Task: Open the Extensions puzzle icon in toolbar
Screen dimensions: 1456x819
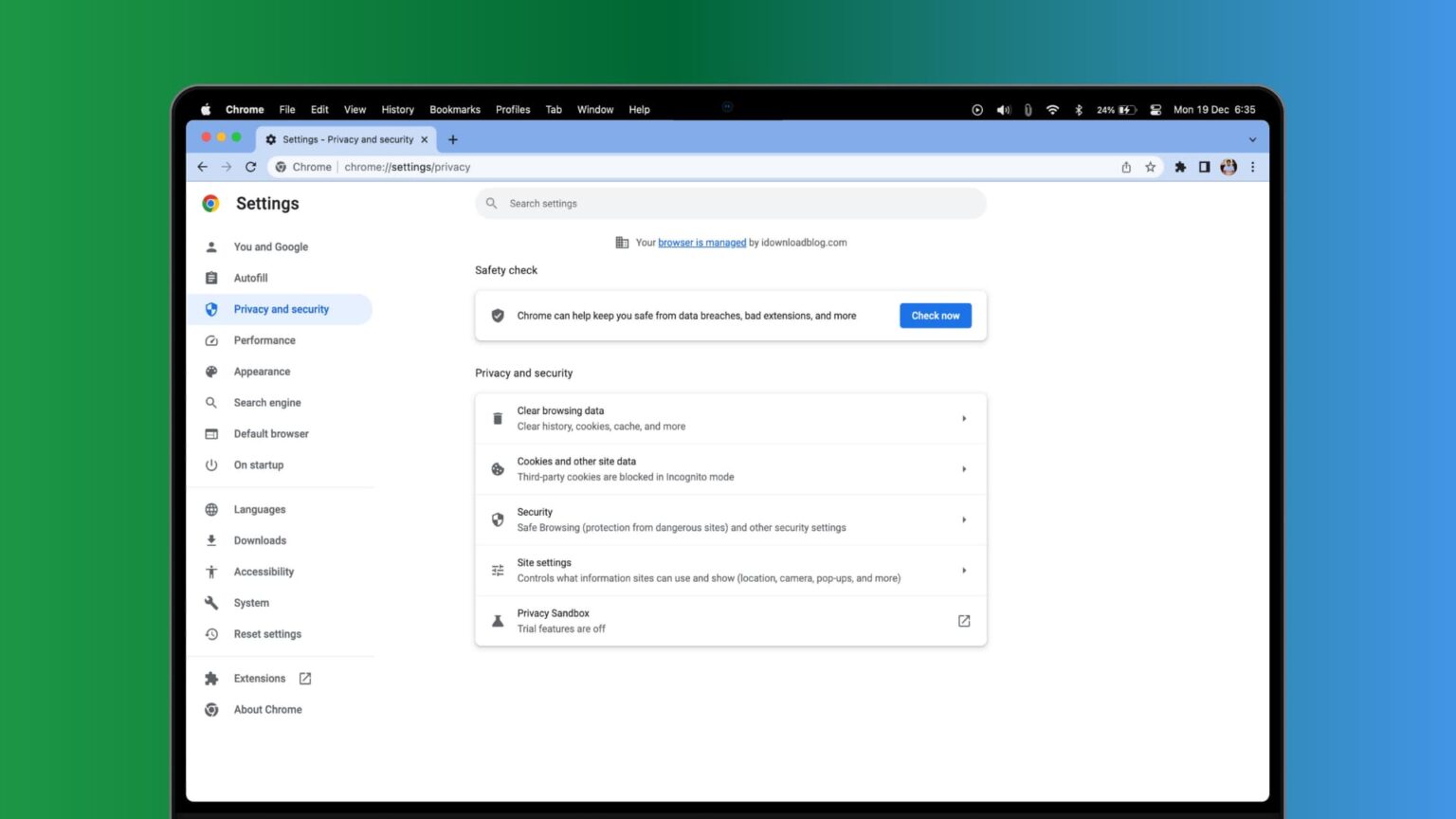Action: pos(1180,167)
